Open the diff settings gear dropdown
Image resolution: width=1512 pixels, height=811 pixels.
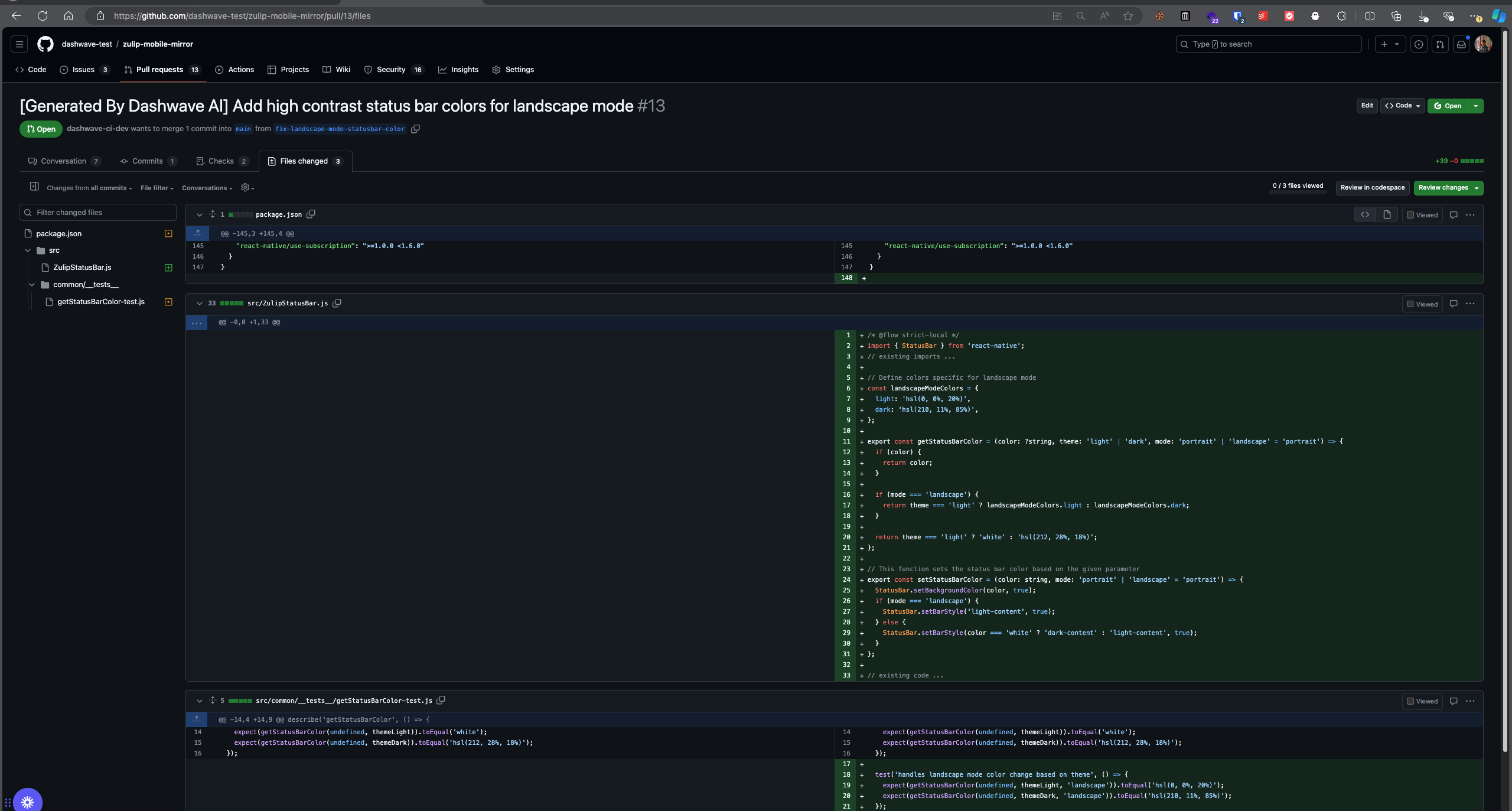coord(247,188)
